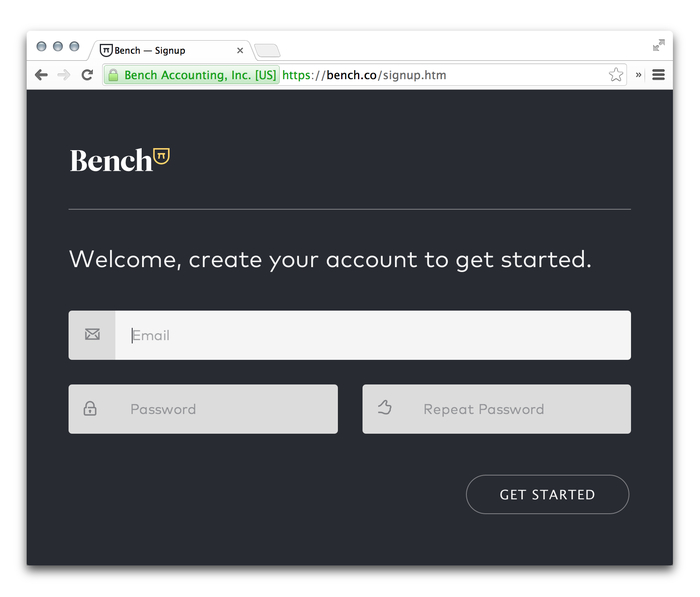
Task: Reload the Bench signup page
Action: (x=87, y=75)
